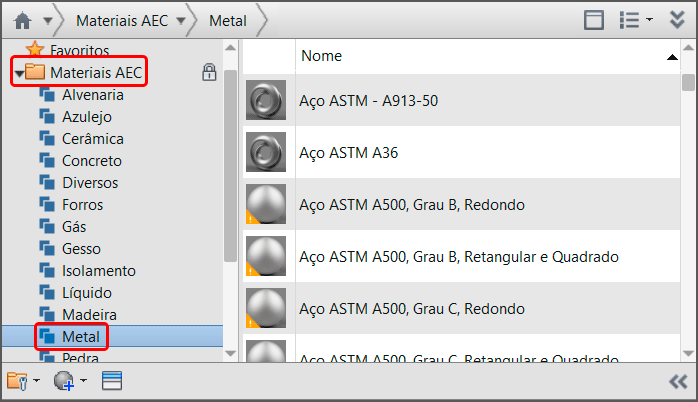698x402 pixels.
Task: Select the Alvenaria category
Action: [x=92, y=95]
